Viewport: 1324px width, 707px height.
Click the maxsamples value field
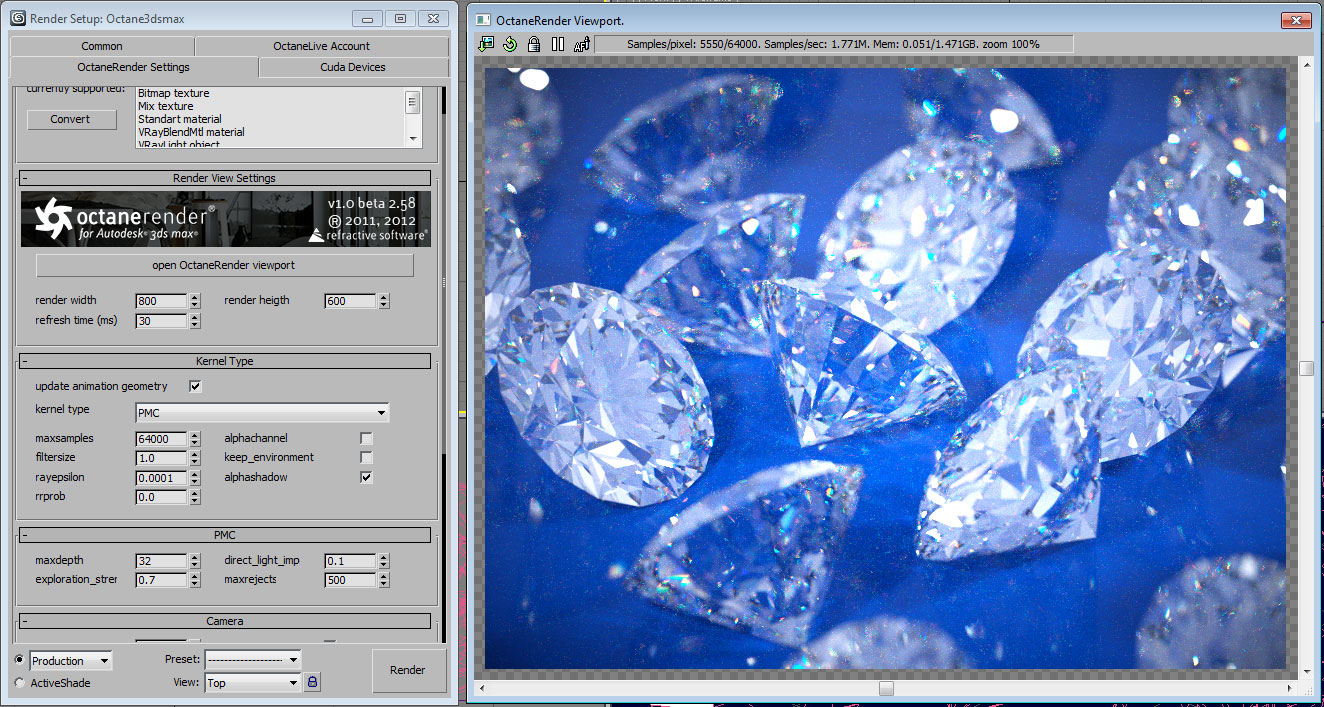161,439
